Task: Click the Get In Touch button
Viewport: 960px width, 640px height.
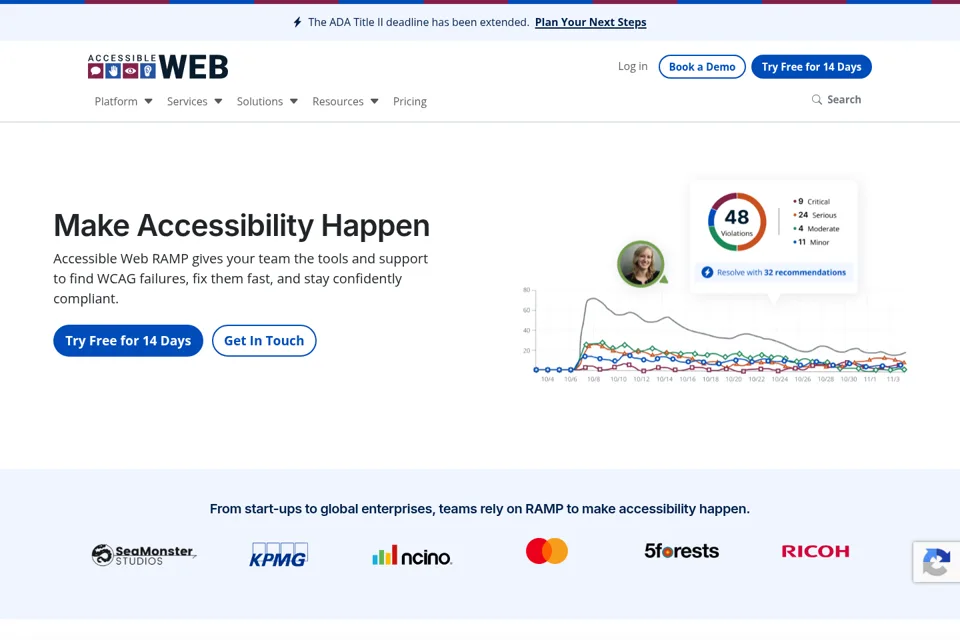Action: click(x=264, y=341)
